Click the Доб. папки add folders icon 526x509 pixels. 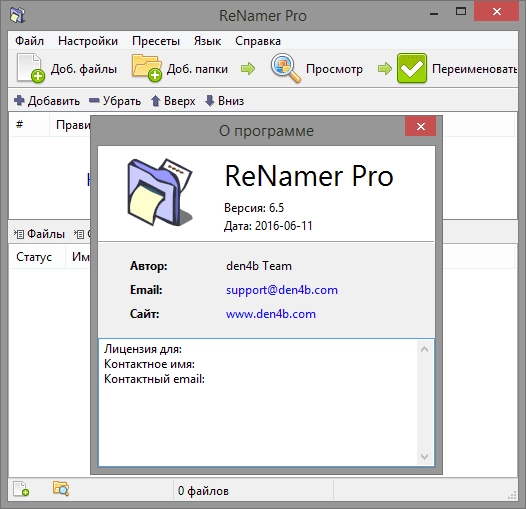[x=147, y=68]
